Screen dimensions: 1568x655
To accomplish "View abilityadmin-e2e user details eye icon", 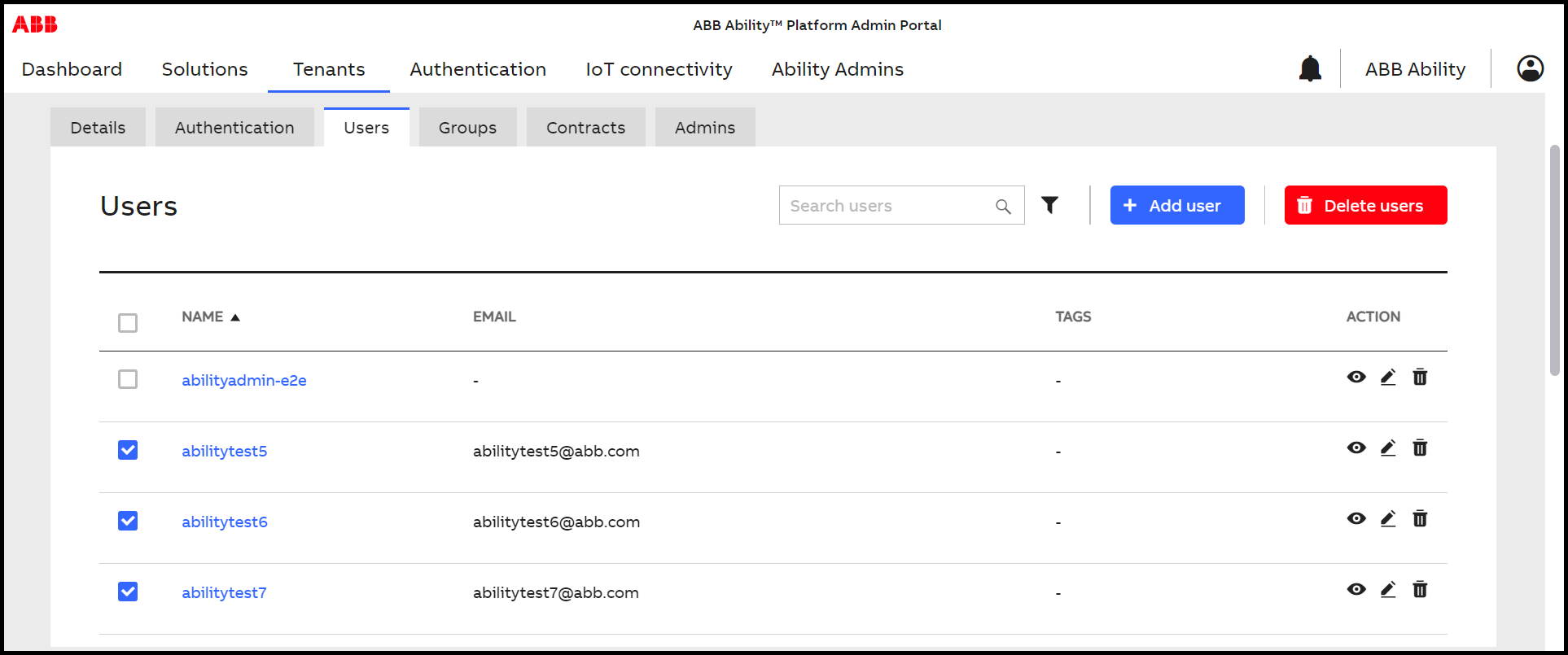I will pyautogui.click(x=1356, y=377).
